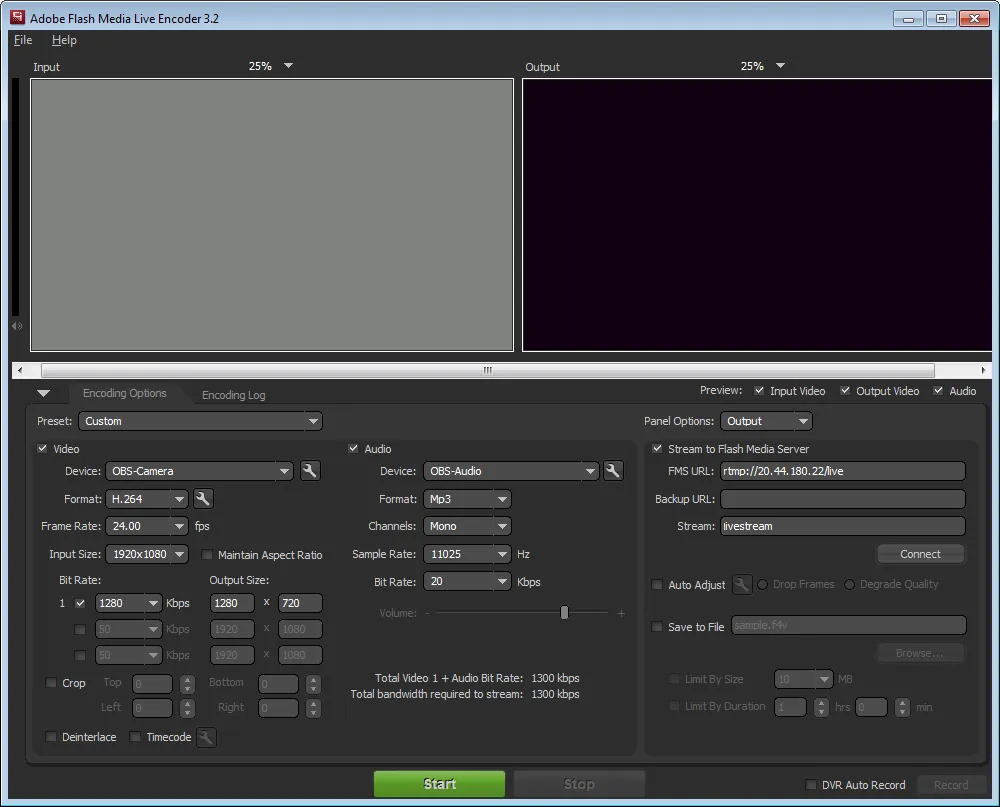Click the Record button
Image resolution: width=1000 pixels, height=807 pixels.
951,785
